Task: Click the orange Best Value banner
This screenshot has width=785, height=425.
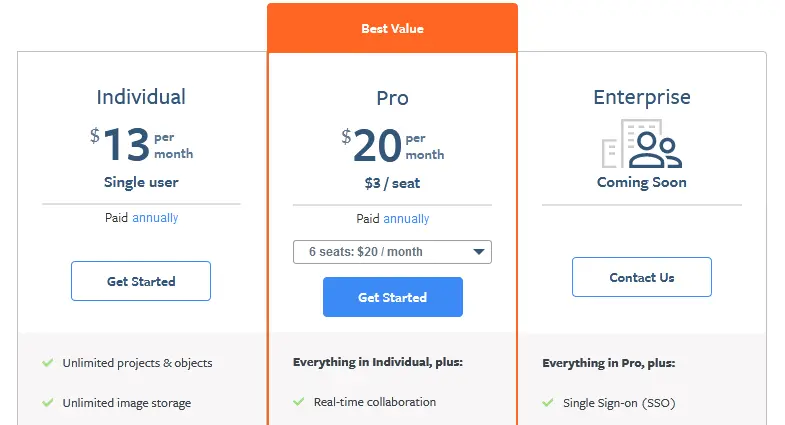Action: [392, 28]
